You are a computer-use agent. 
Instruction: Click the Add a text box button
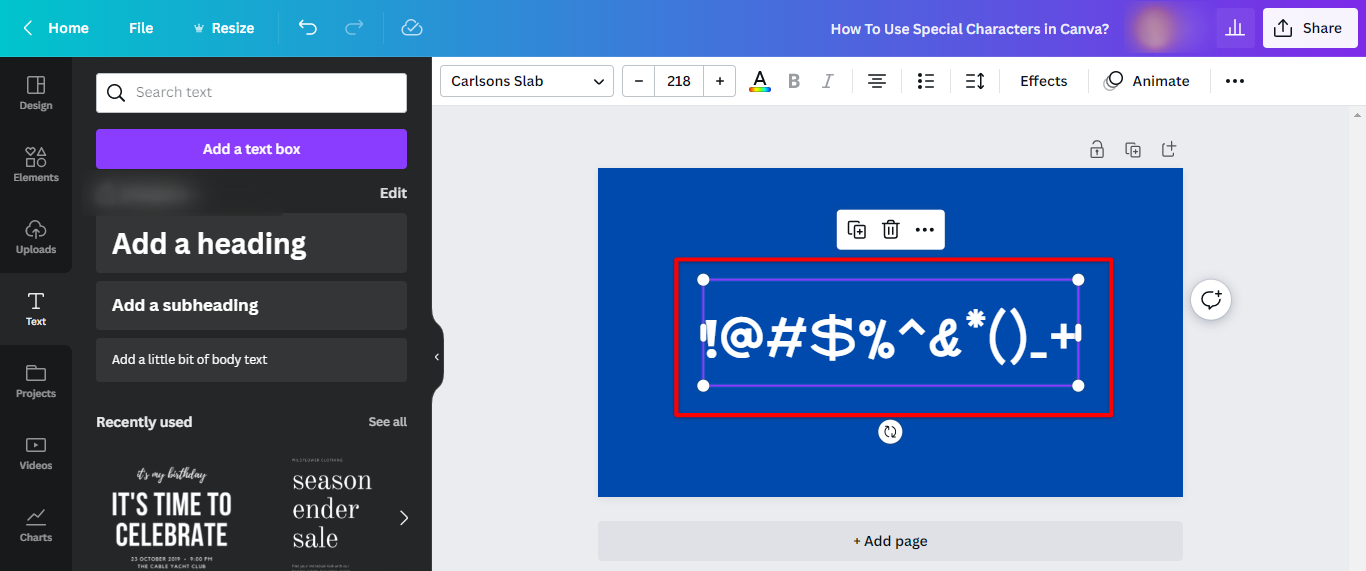[251, 149]
